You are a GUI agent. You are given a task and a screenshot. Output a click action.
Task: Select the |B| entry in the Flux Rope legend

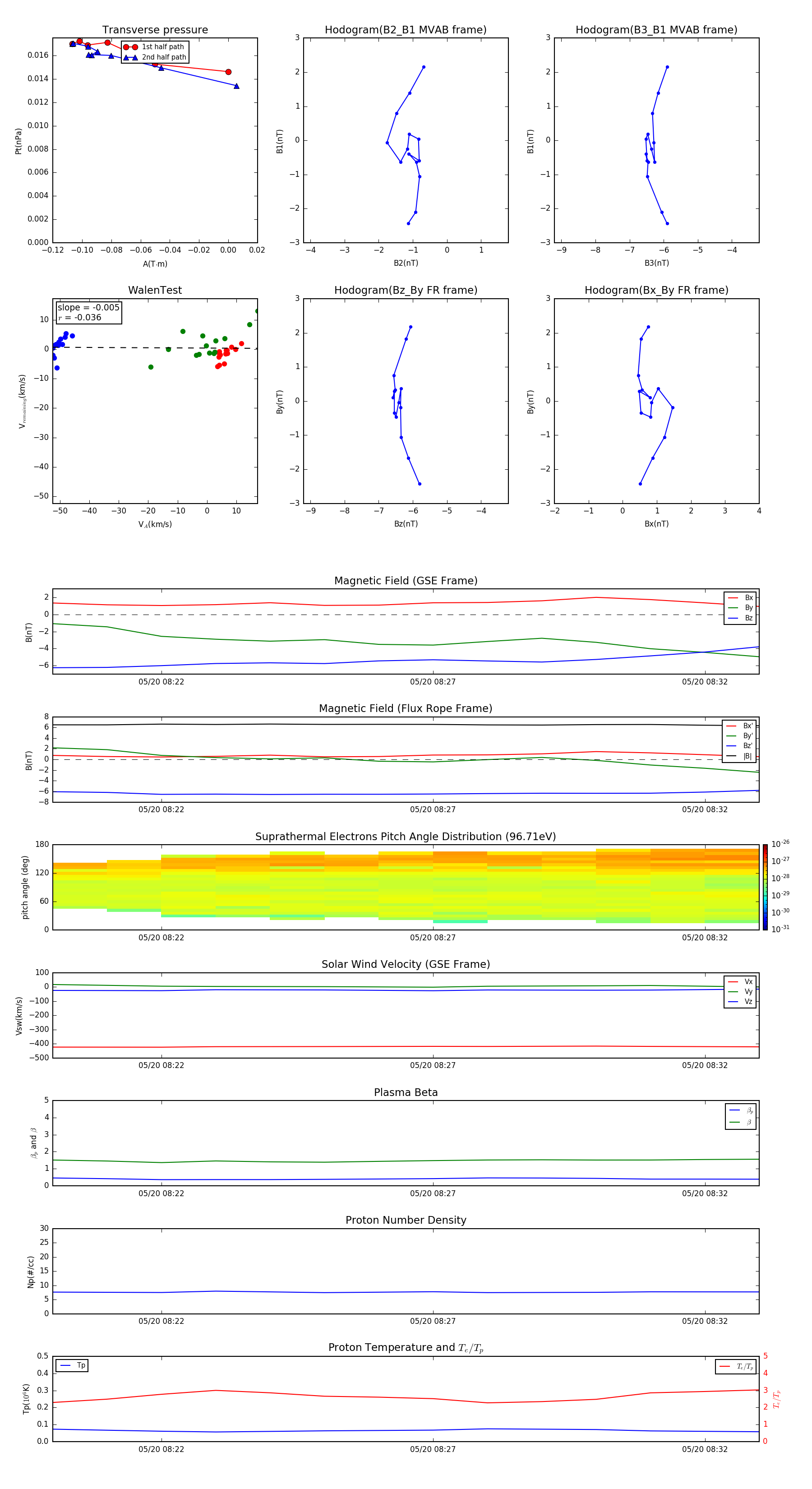coord(740,756)
